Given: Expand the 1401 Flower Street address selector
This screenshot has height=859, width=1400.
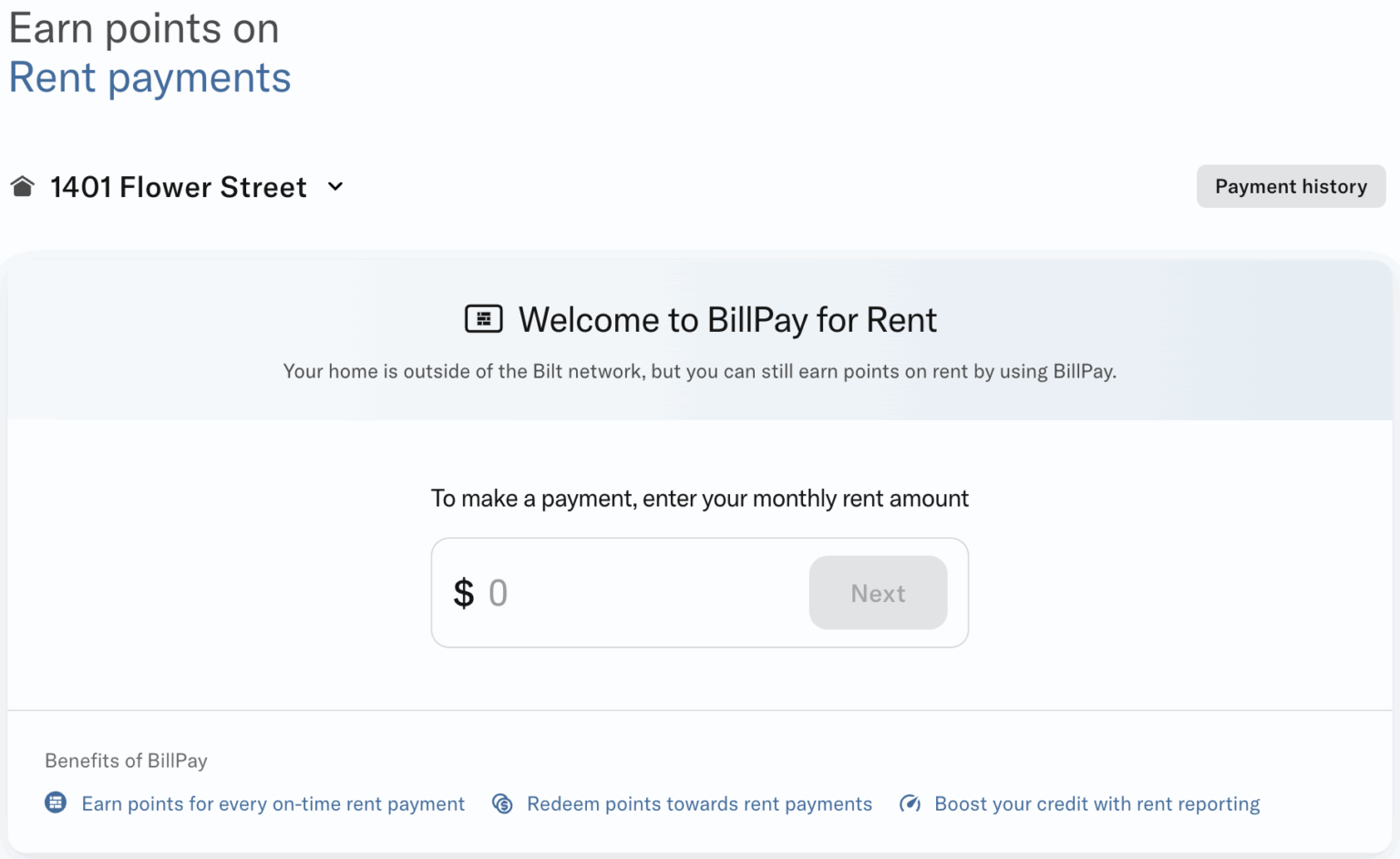Looking at the screenshot, I should (x=178, y=186).
